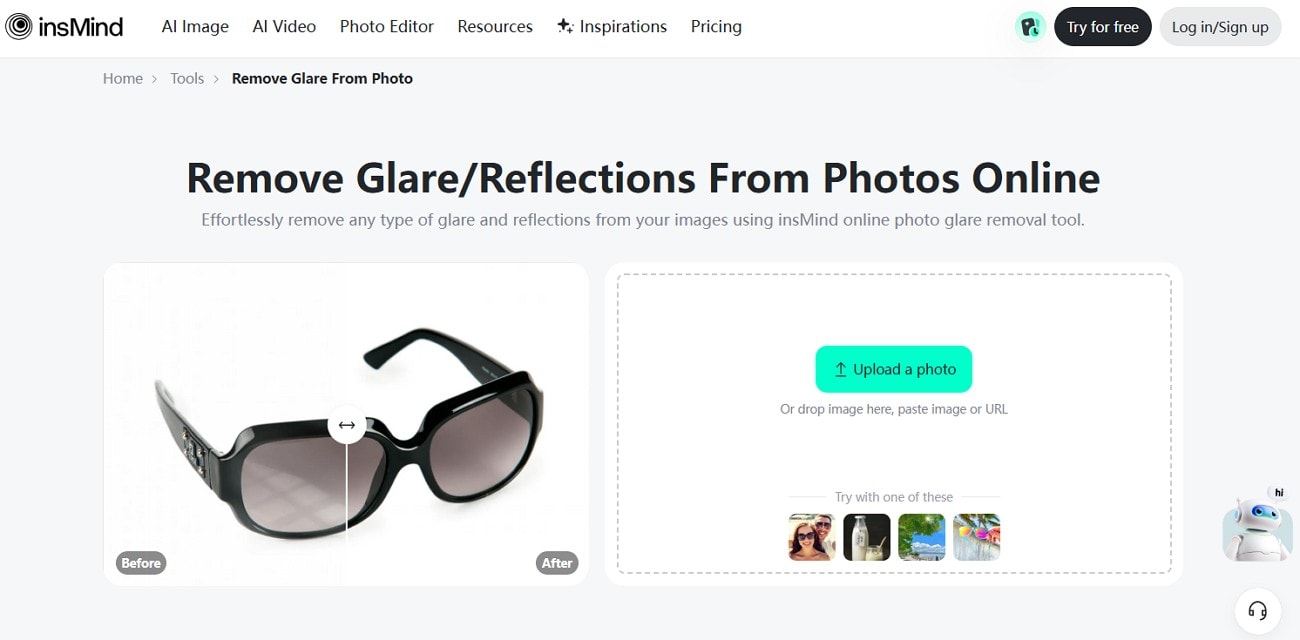
Task: Click the teal insMind app icon near Try for free
Action: coord(1029,26)
